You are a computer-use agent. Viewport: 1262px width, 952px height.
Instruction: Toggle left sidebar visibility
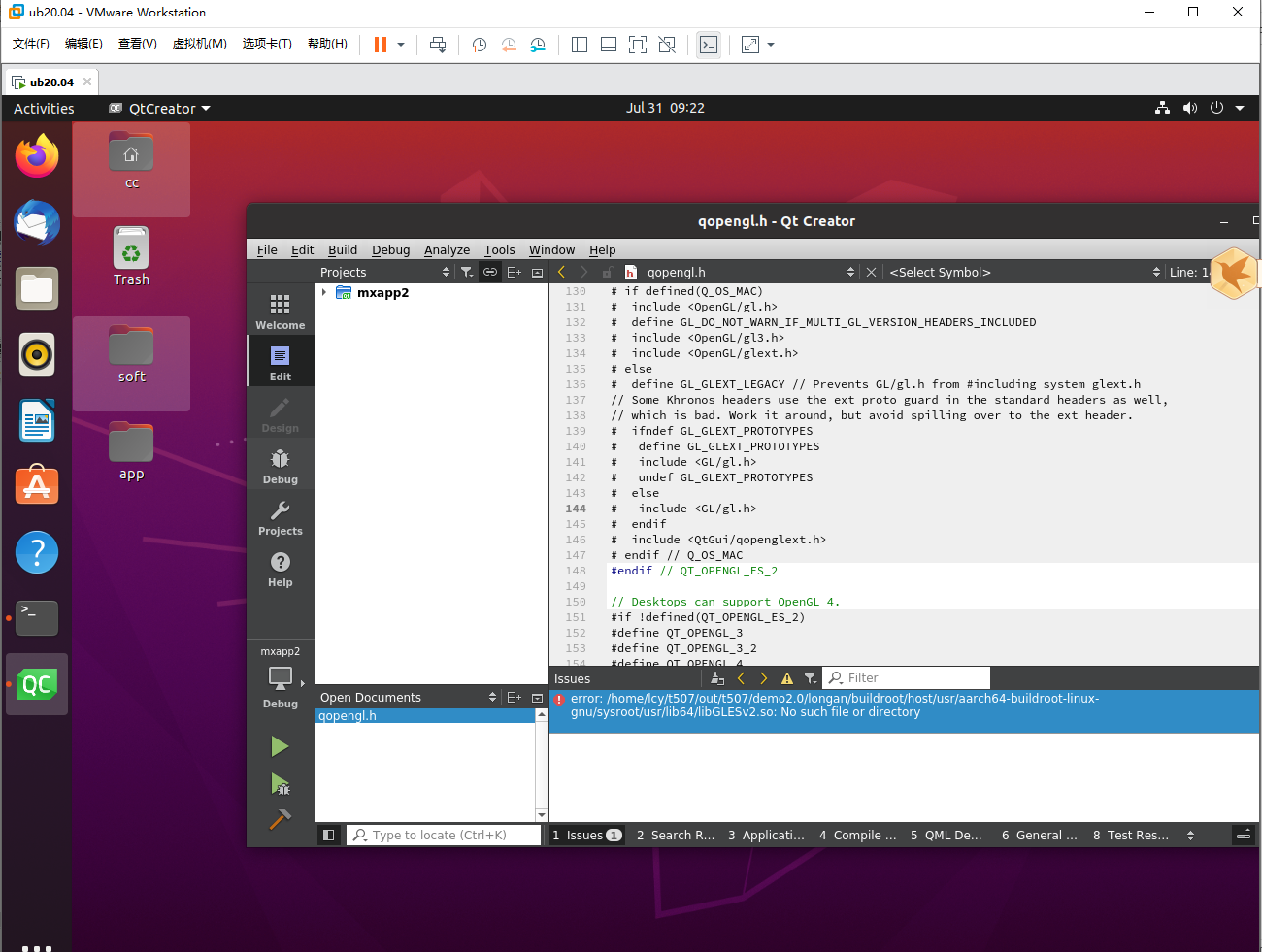pos(329,835)
